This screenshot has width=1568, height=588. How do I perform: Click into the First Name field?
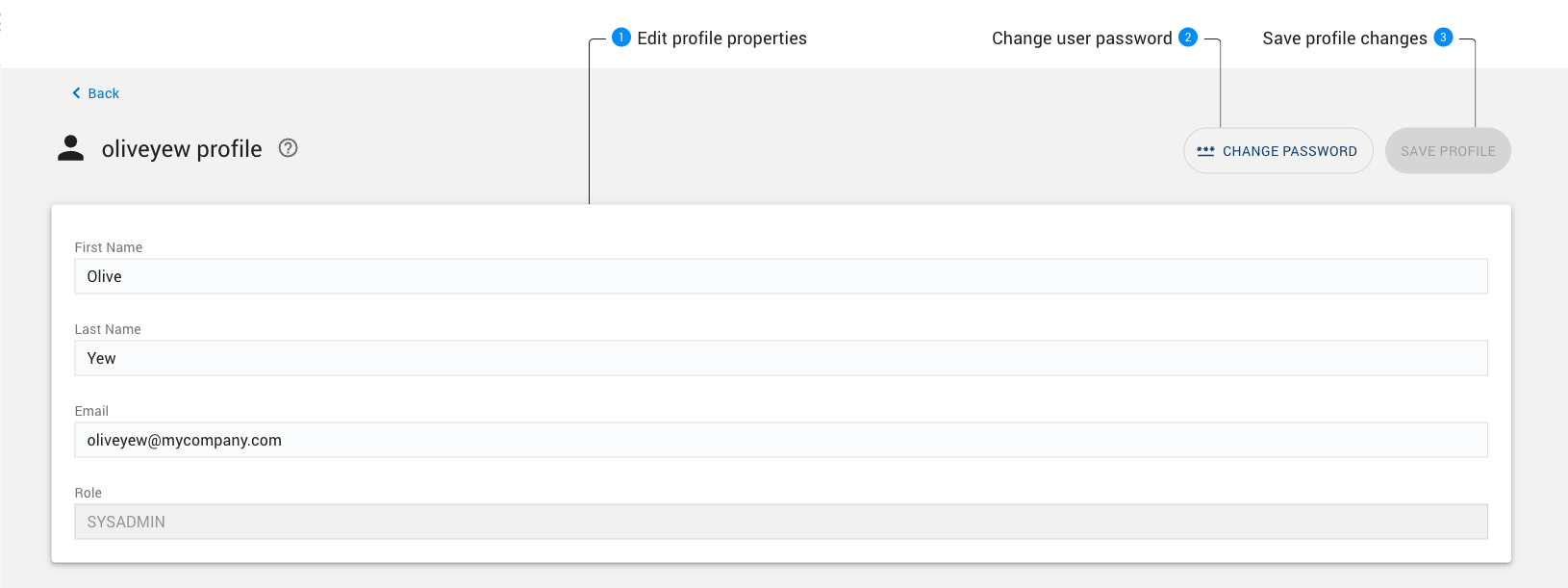pyautogui.click(x=780, y=276)
